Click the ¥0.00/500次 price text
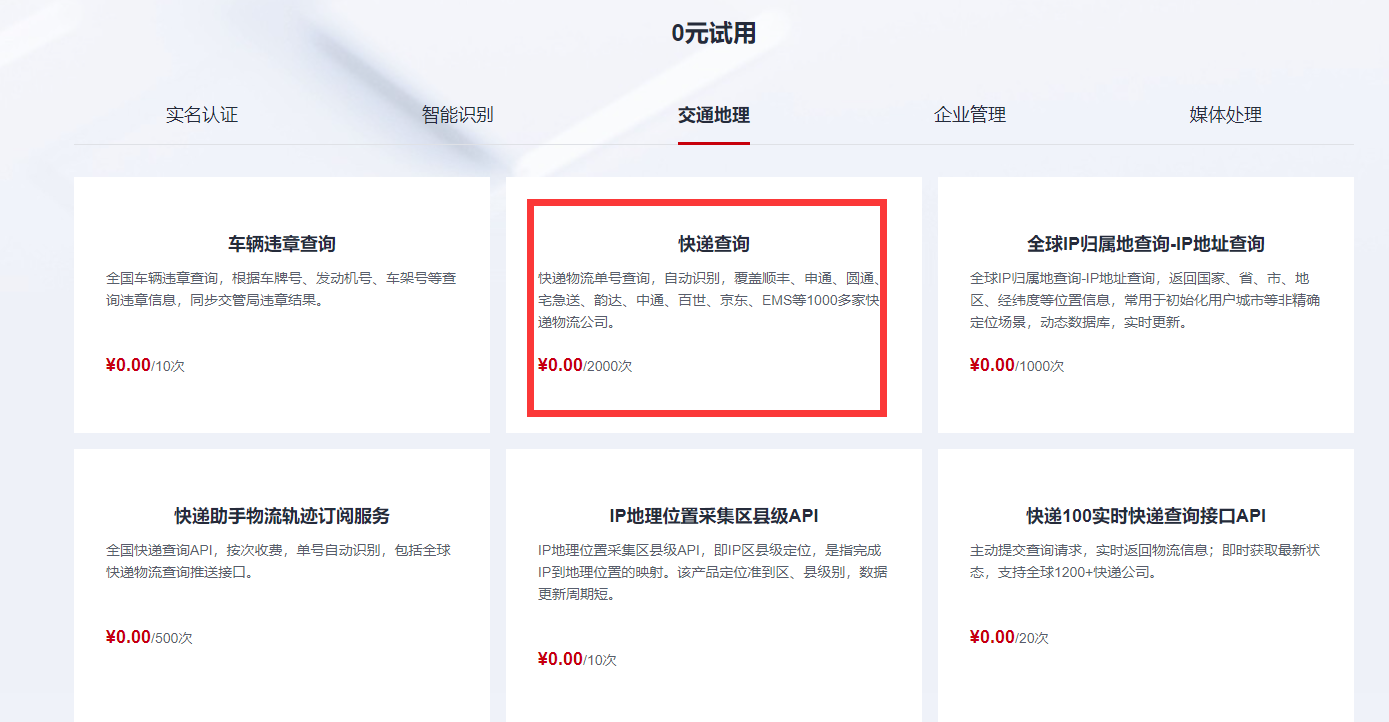1389x722 pixels. [149, 638]
